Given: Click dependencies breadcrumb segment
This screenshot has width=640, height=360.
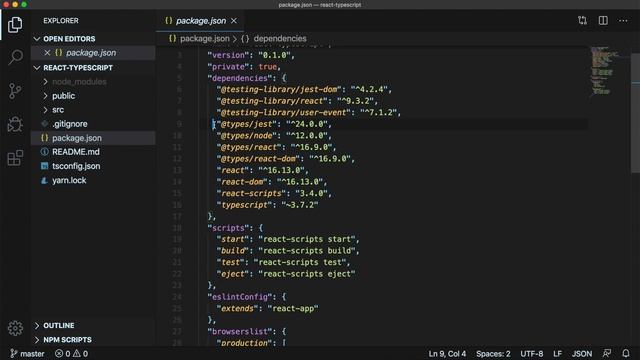Looking at the screenshot, I should click(x=280, y=38).
